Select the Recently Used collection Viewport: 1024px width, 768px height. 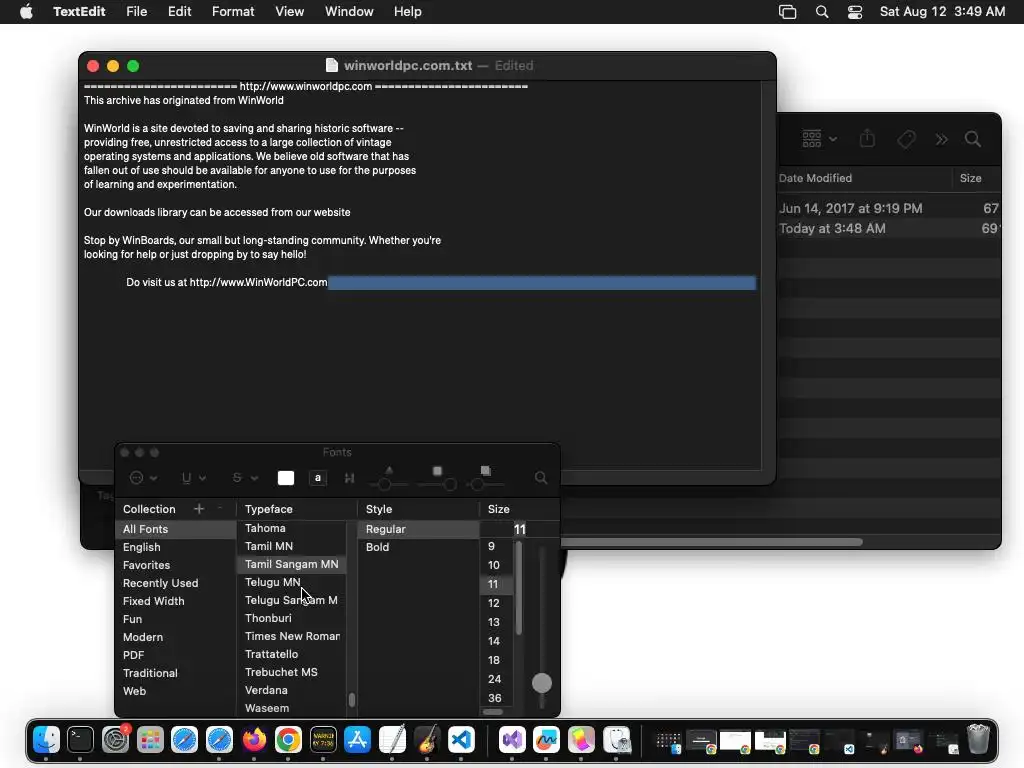pos(176,583)
